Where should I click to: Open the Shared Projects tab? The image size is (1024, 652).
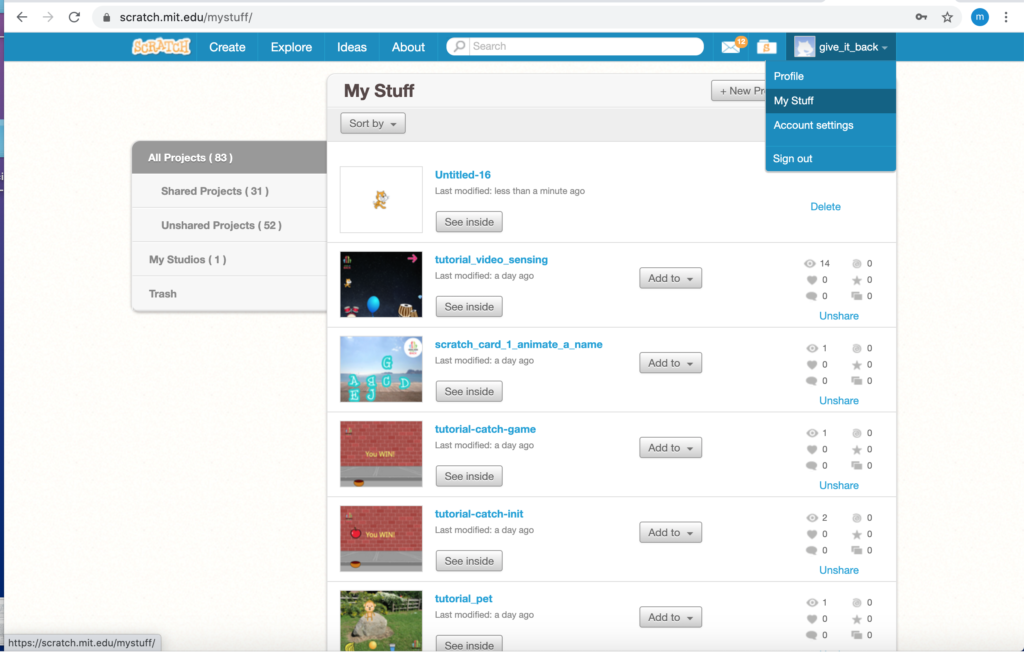point(214,191)
